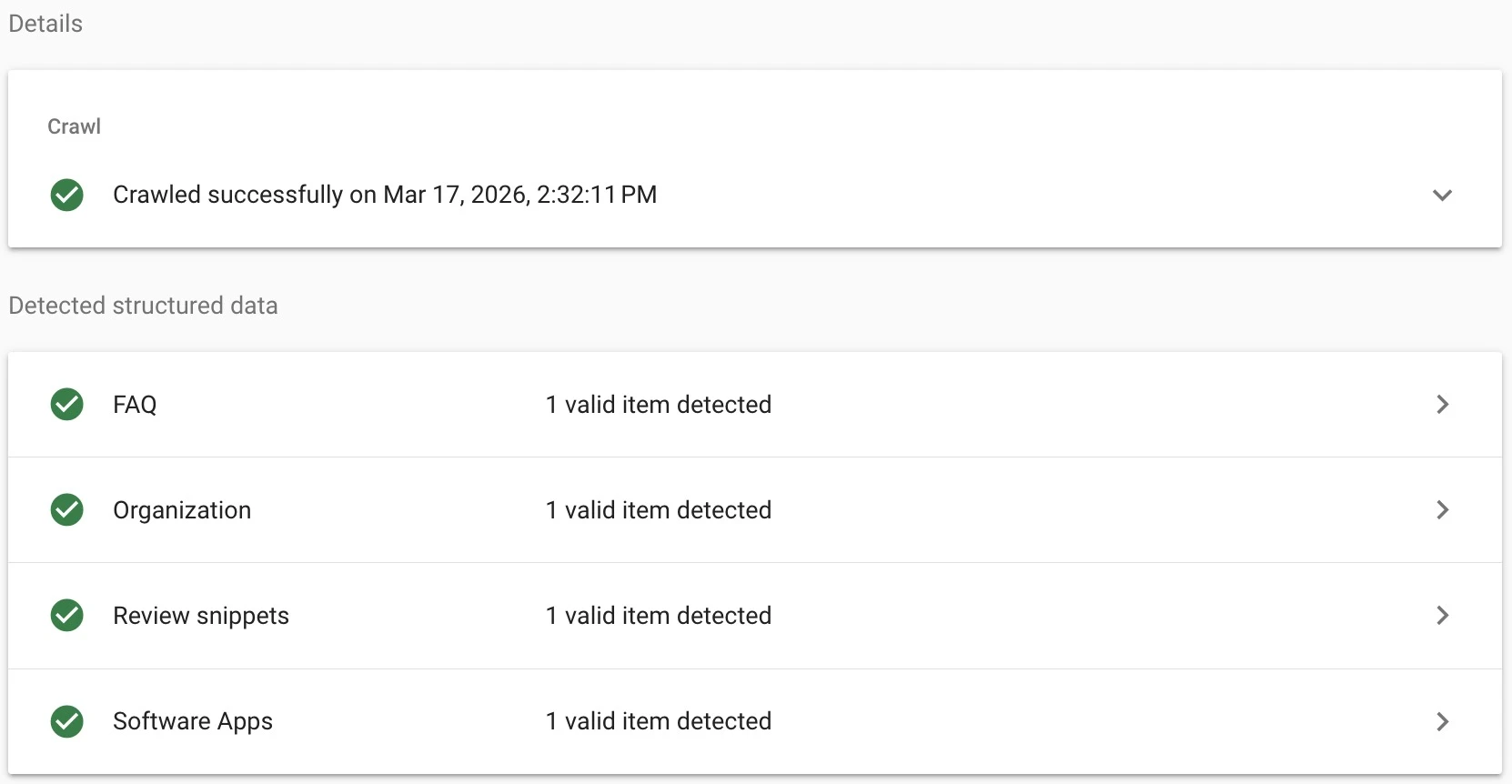Click the Organization green checkmark icon
1512x784 pixels.
[x=66, y=509]
